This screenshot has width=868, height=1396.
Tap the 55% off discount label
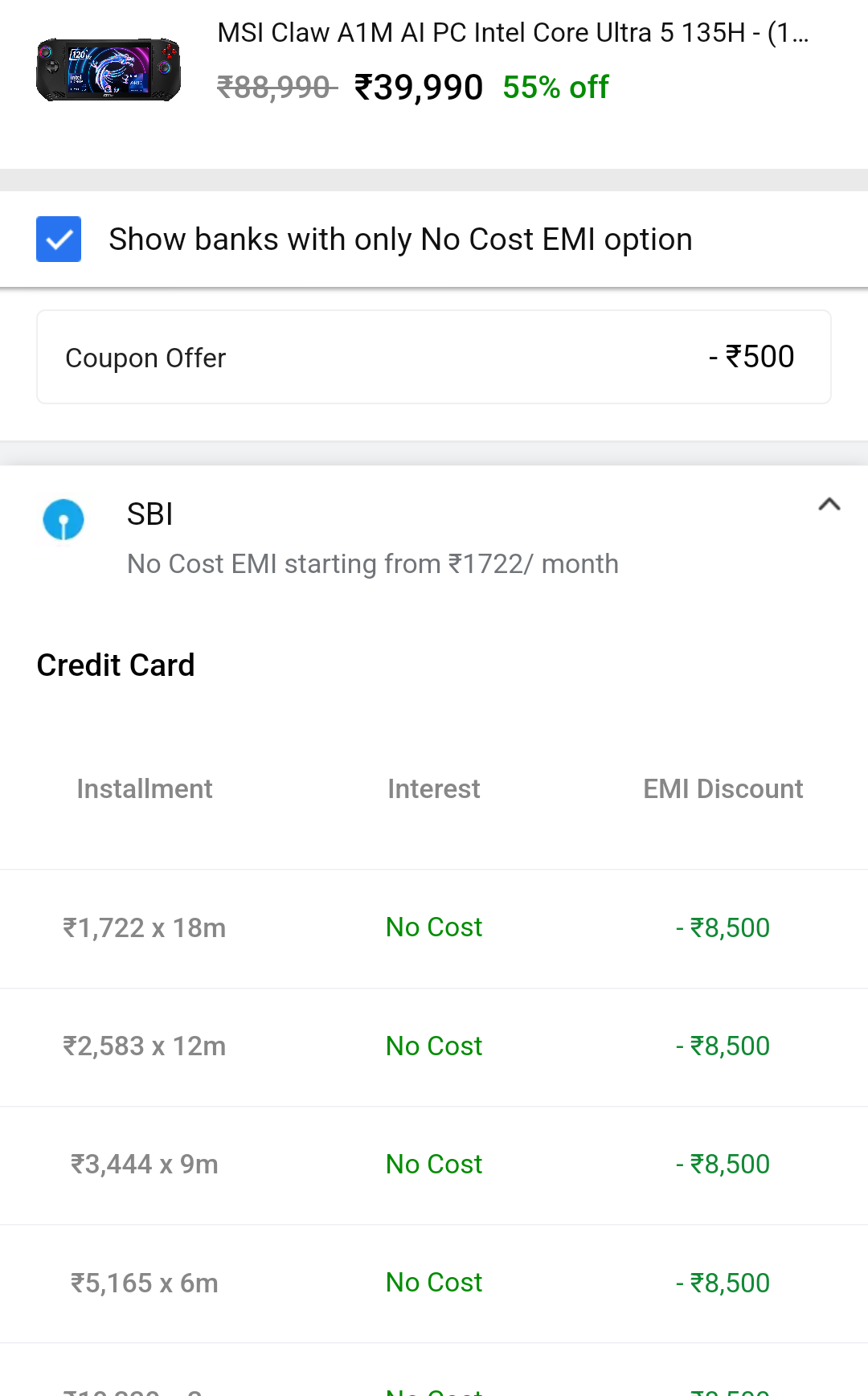pos(555,88)
